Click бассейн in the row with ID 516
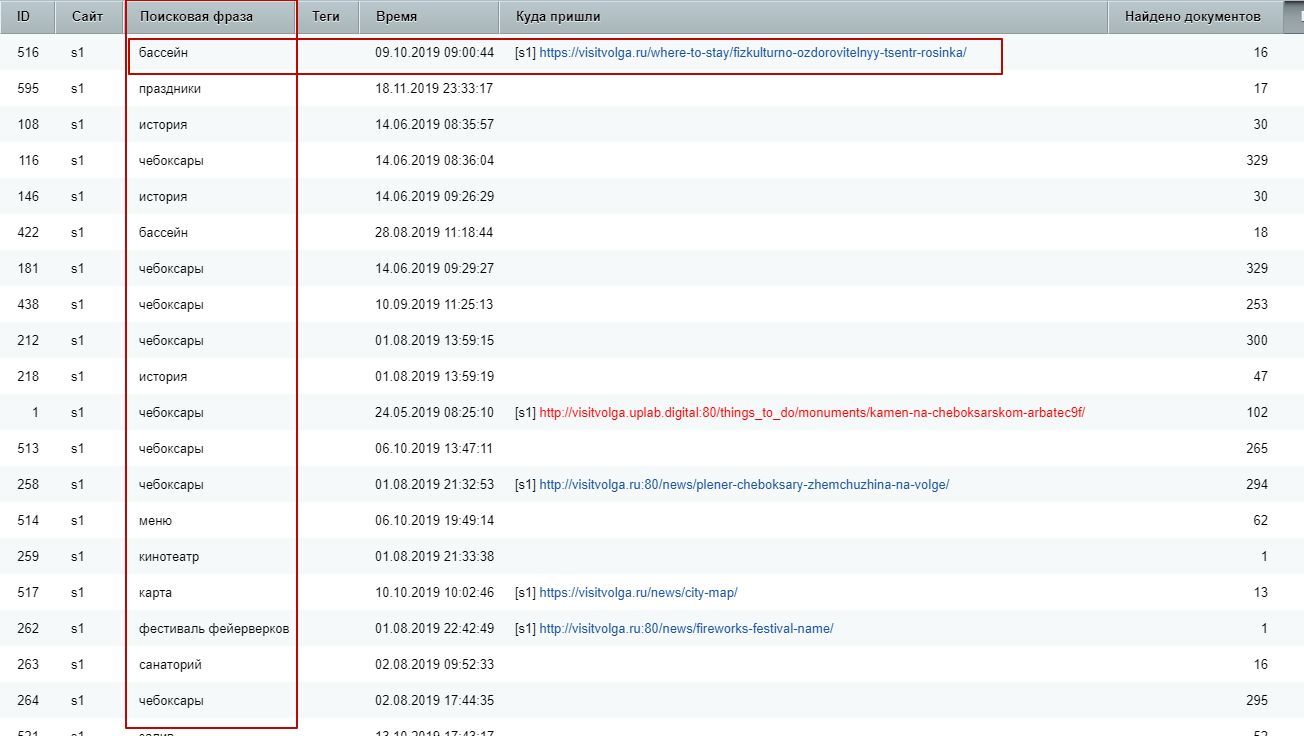The image size is (1304, 736). (x=163, y=53)
